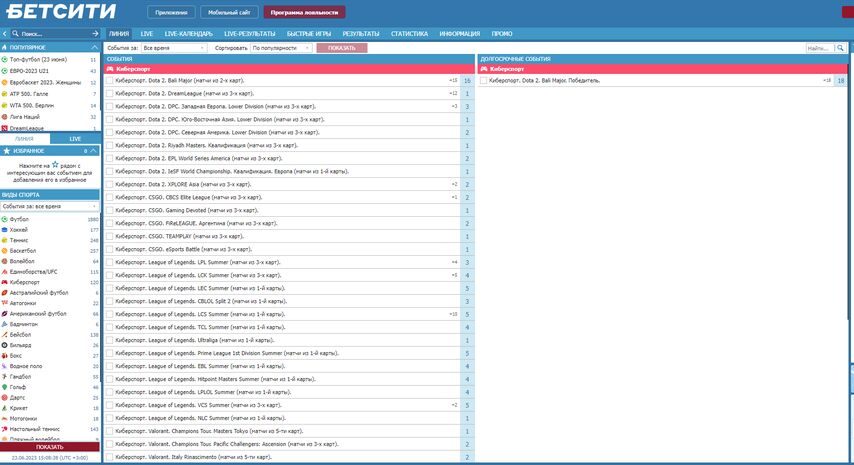Open the ПРОМО menu tab

click(502, 34)
